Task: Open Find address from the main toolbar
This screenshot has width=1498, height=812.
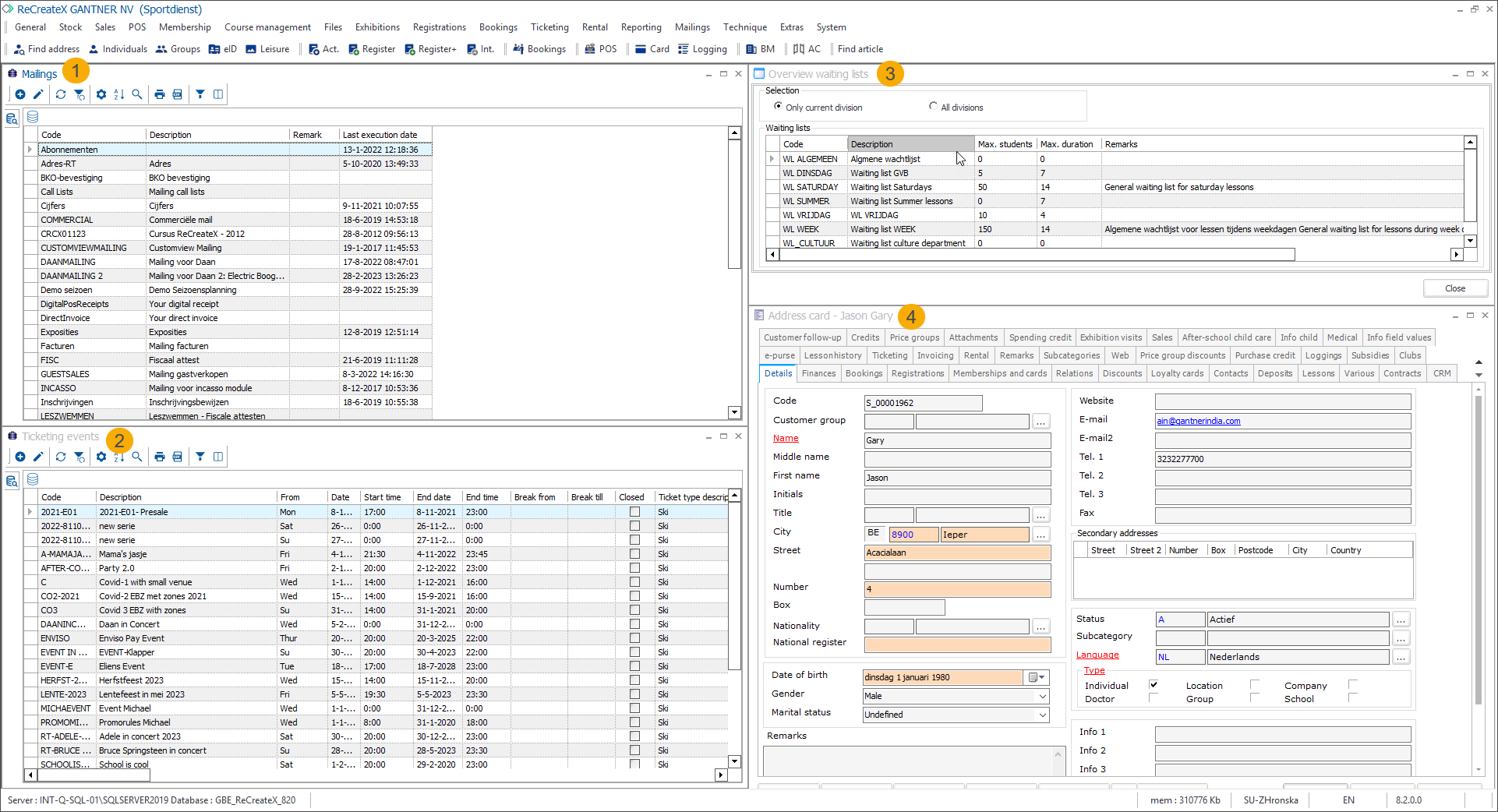Action: [x=47, y=49]
